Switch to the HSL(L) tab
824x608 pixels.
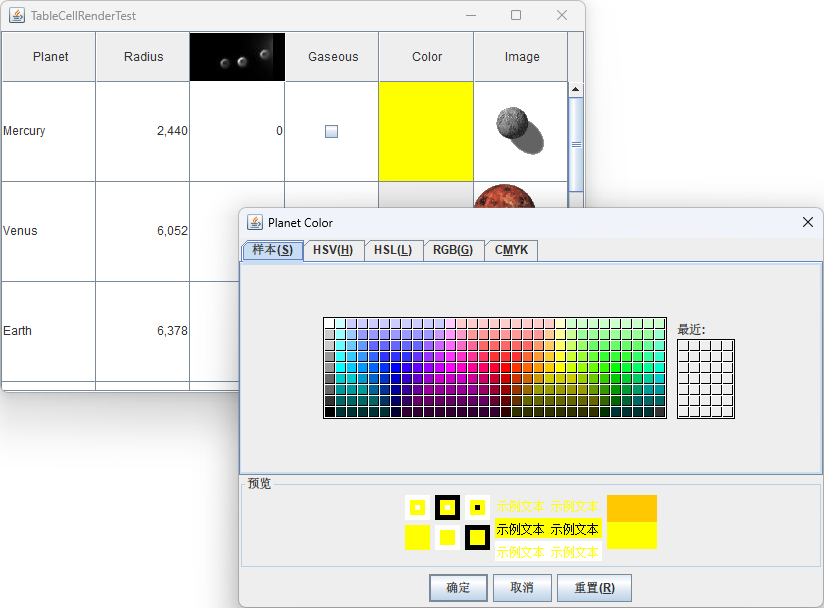click(x=393, y=250)
